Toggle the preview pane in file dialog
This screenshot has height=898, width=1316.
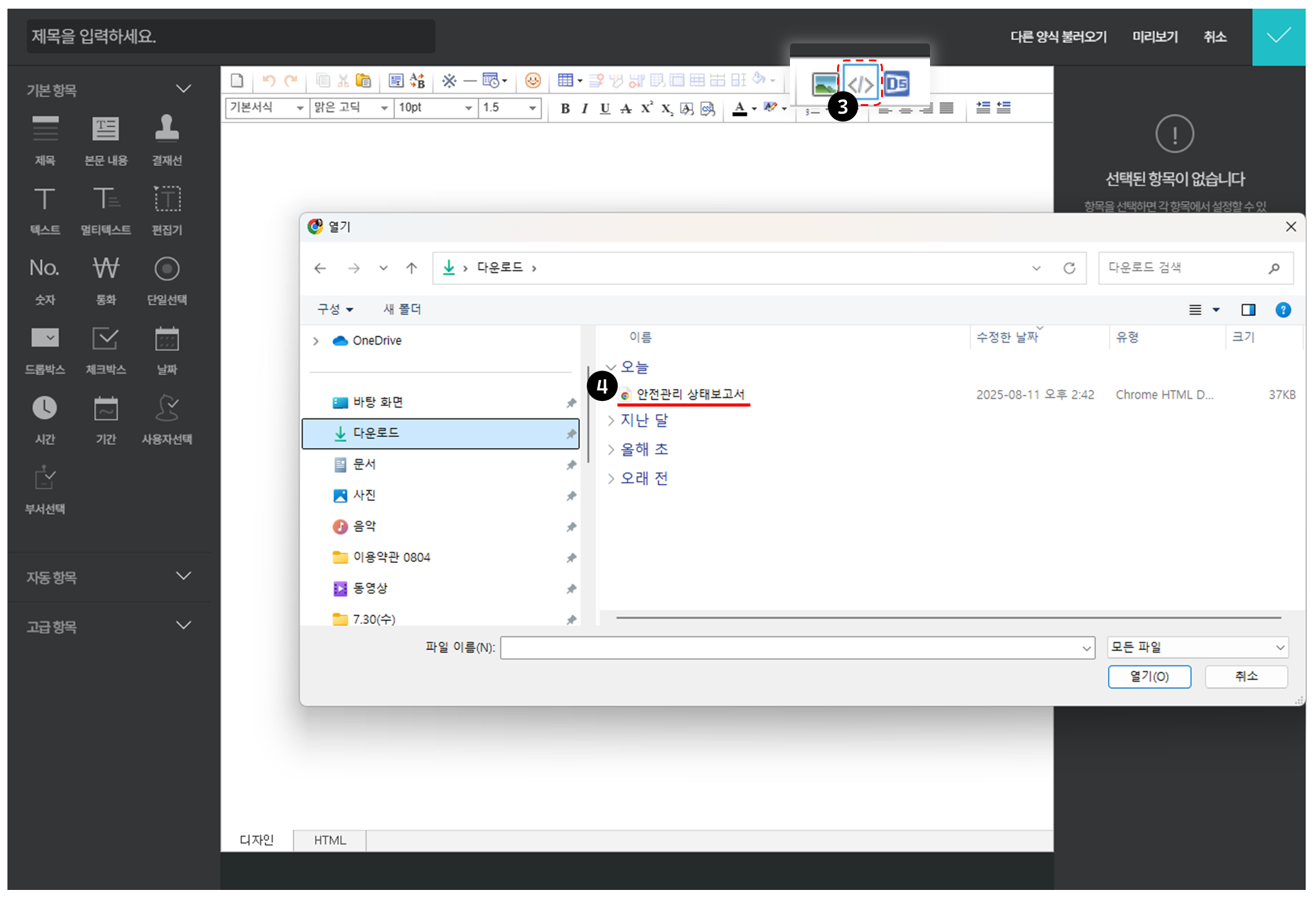[x=1248, y=310]
